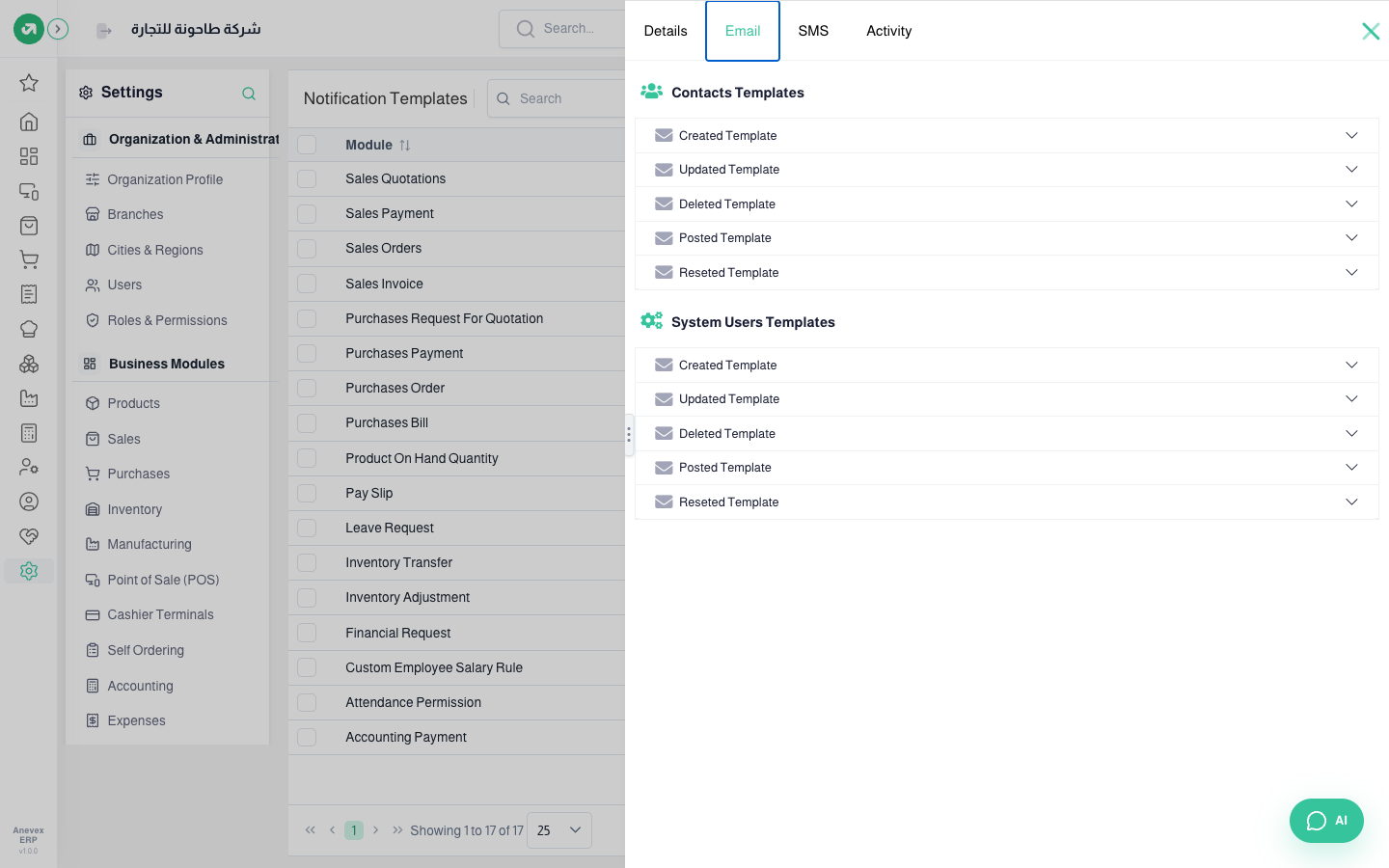Go to Roles & Permissions settings
The image size is (1389, 868).
pos(167,320)
